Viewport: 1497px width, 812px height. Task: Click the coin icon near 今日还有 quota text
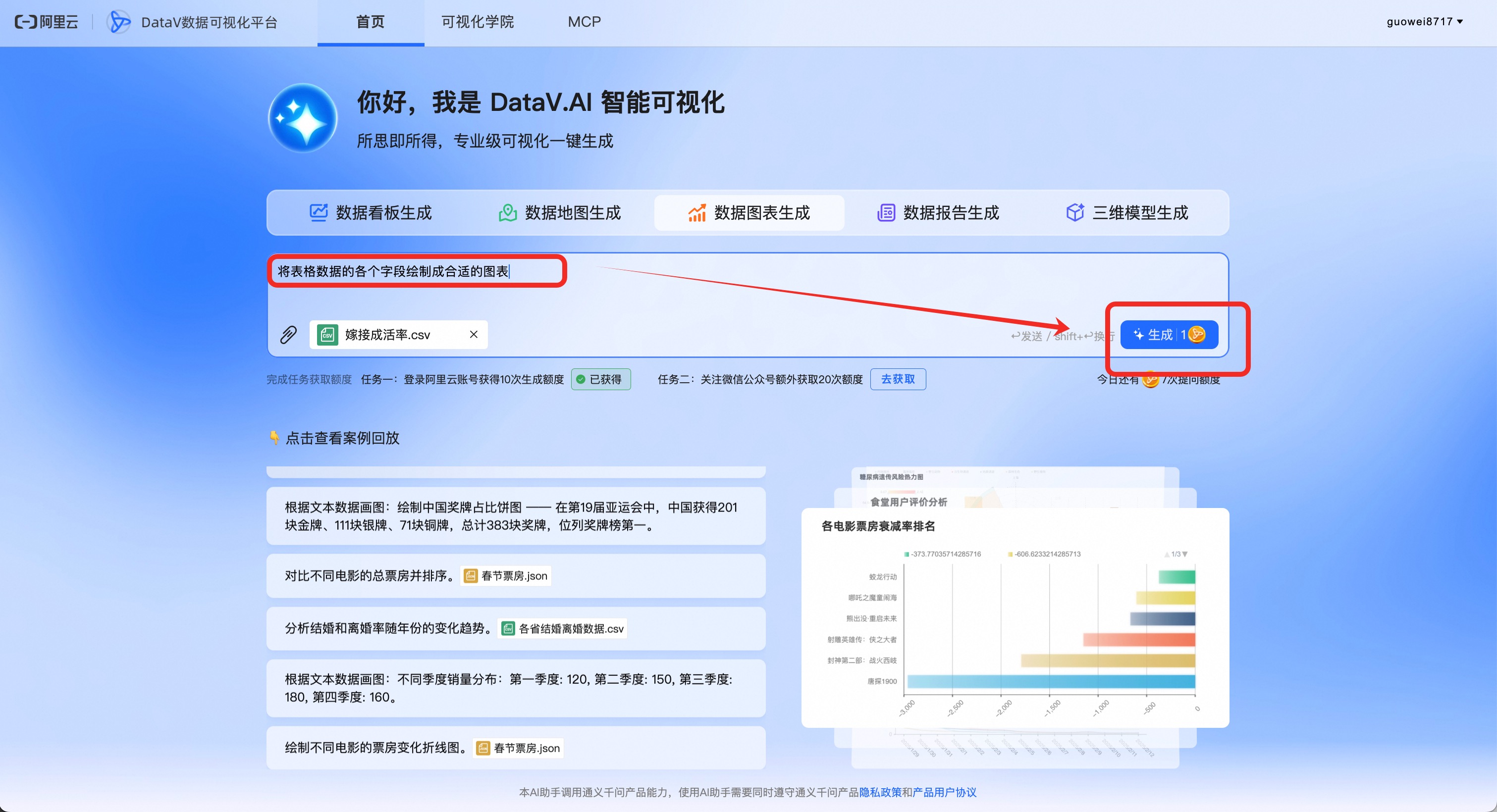(1150, 380)
